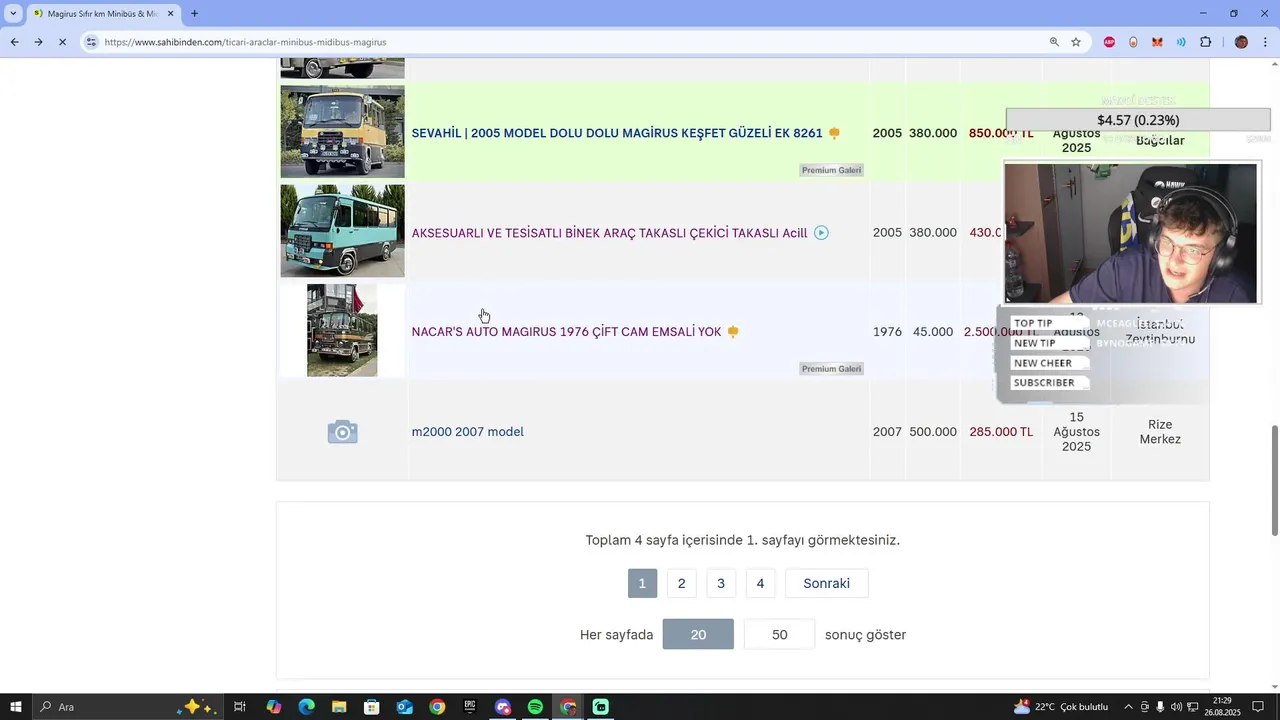Image resolution: width=1280 pixels, height=720 pixels.
Task: Open File Explorer from taskbar
Action: 339,707
